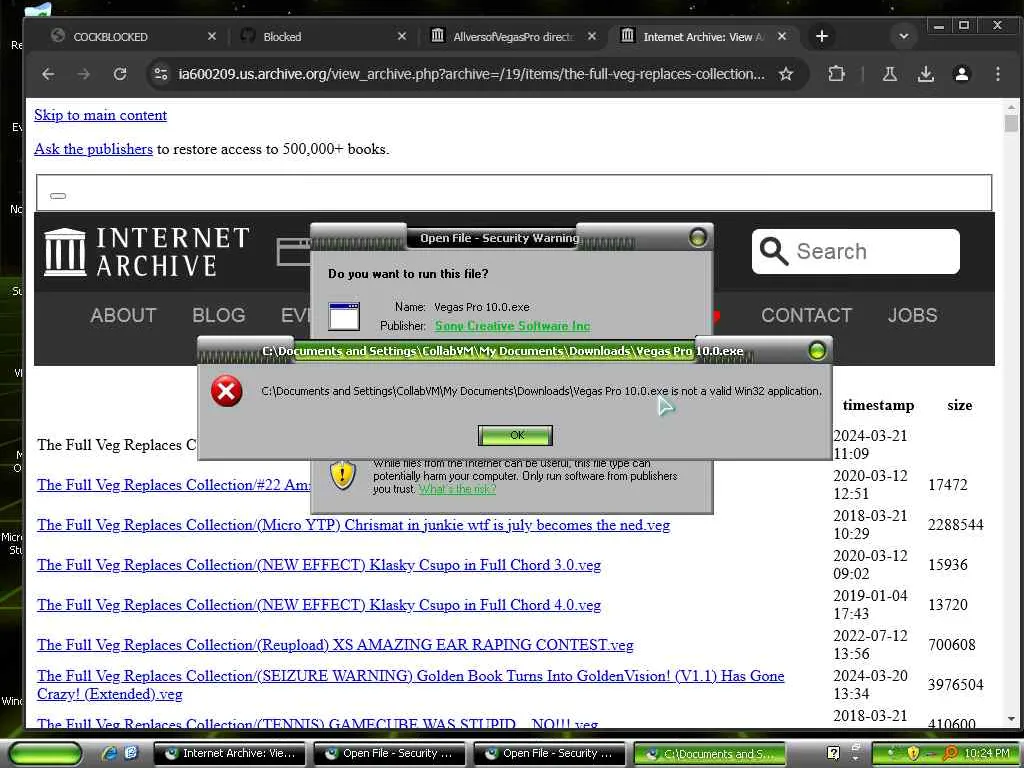Open Klasky Csupo in Full Chord 3.0.veg link
The width and height of the screenshot is (1024, 768).
tap(319, 565)
